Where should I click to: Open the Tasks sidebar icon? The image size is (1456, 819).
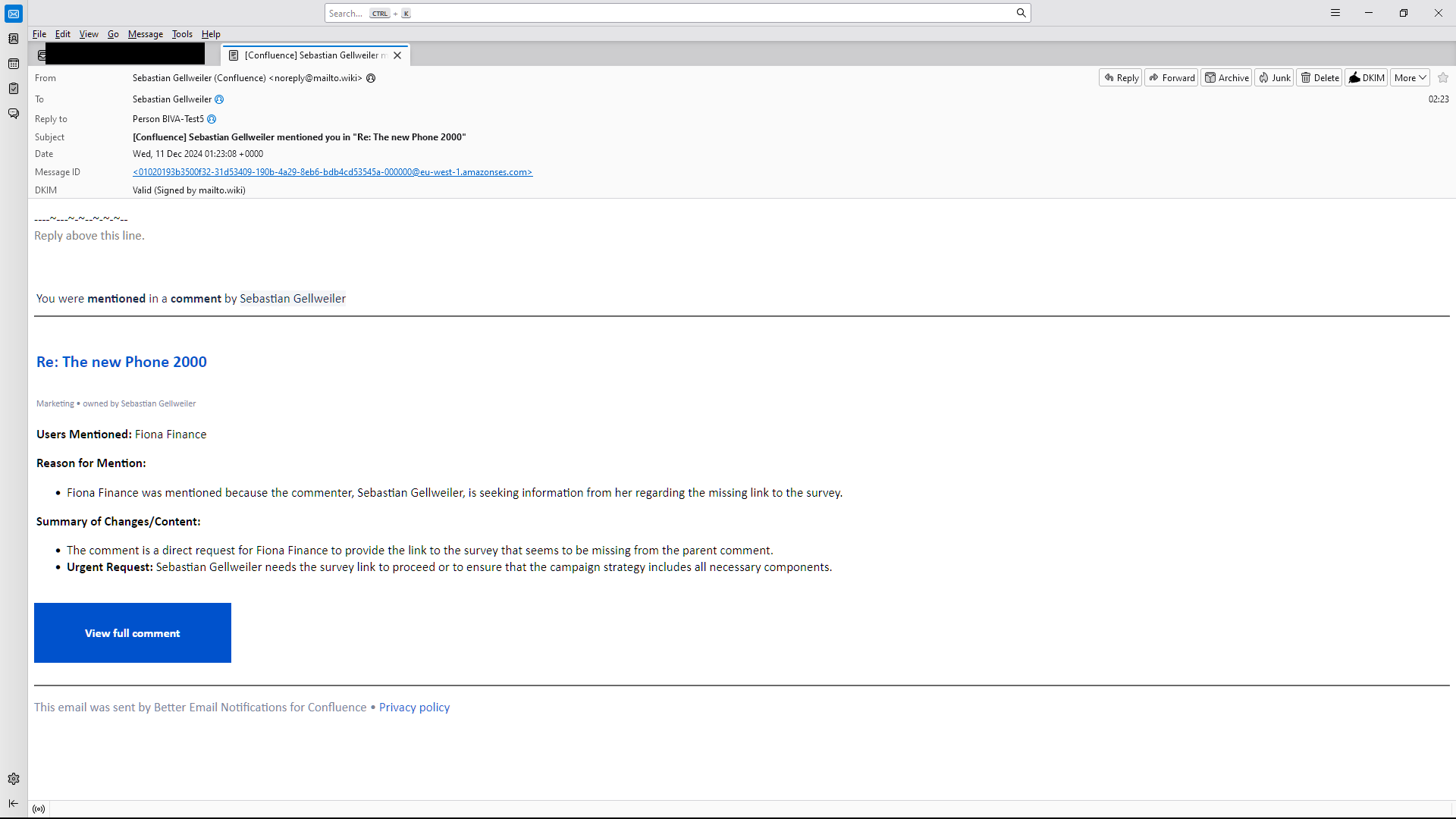[x=14, y=89]
